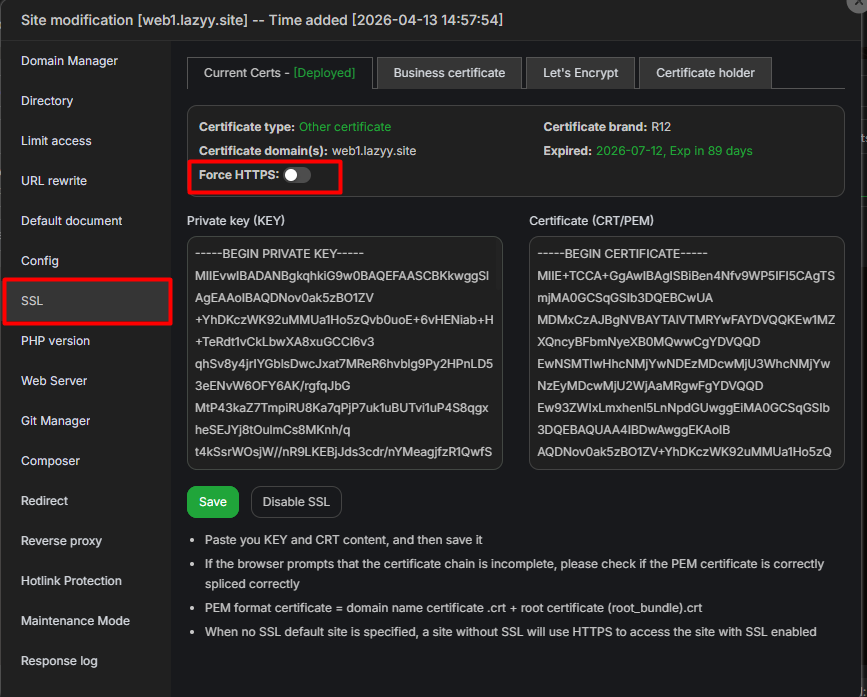Viewport: 867px width, 697px height.
Task: Go to the Directory section
Action: (x=47, y=101)
